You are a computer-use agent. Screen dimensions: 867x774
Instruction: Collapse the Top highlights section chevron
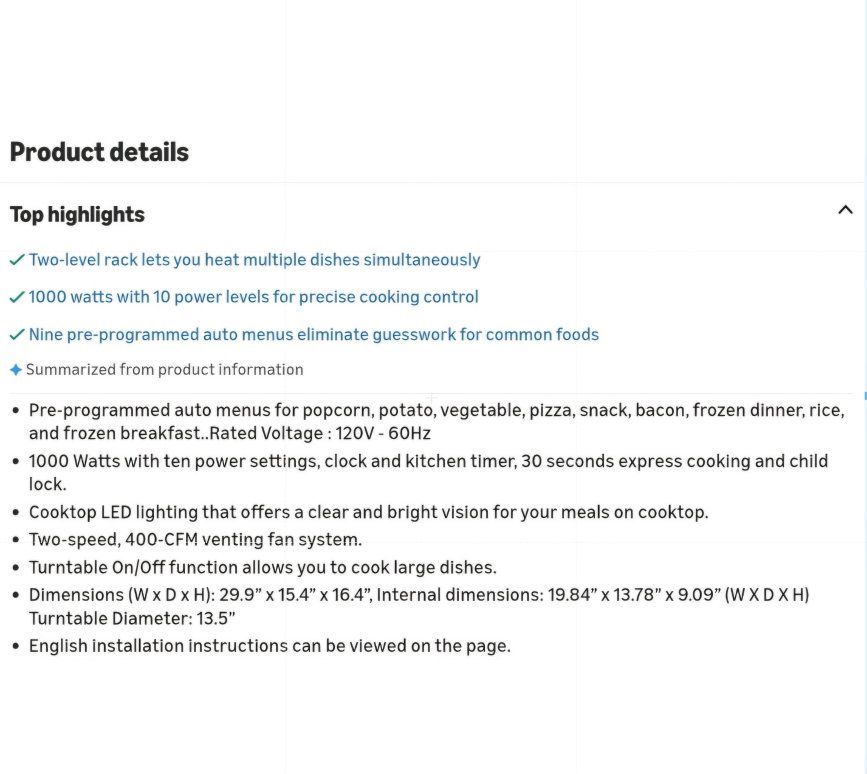tap(845, 210)
